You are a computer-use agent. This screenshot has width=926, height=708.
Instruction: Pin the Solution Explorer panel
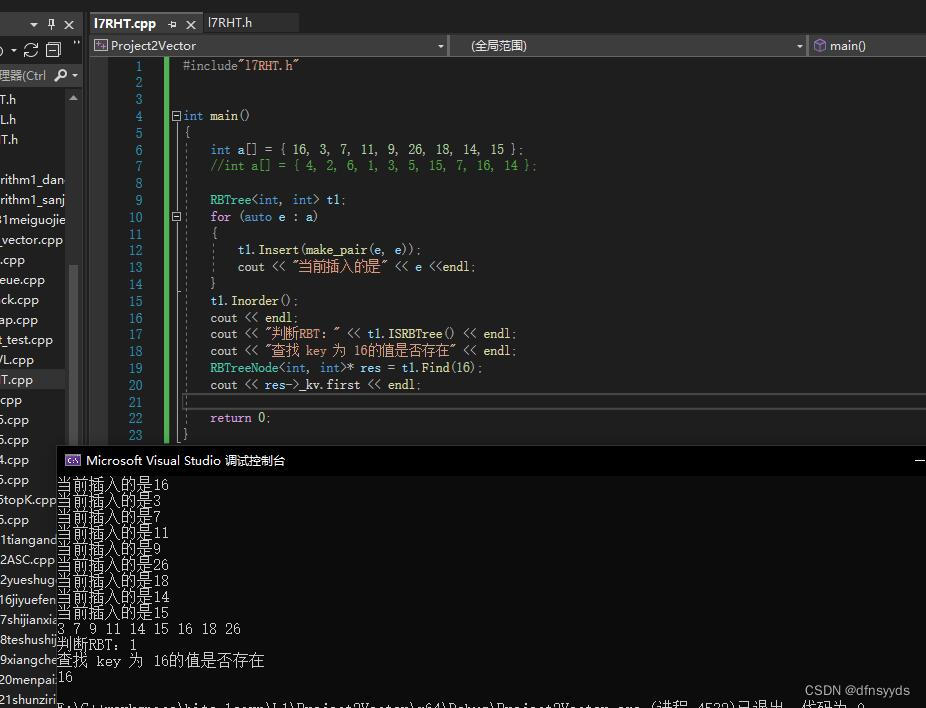tap(51, 24)
